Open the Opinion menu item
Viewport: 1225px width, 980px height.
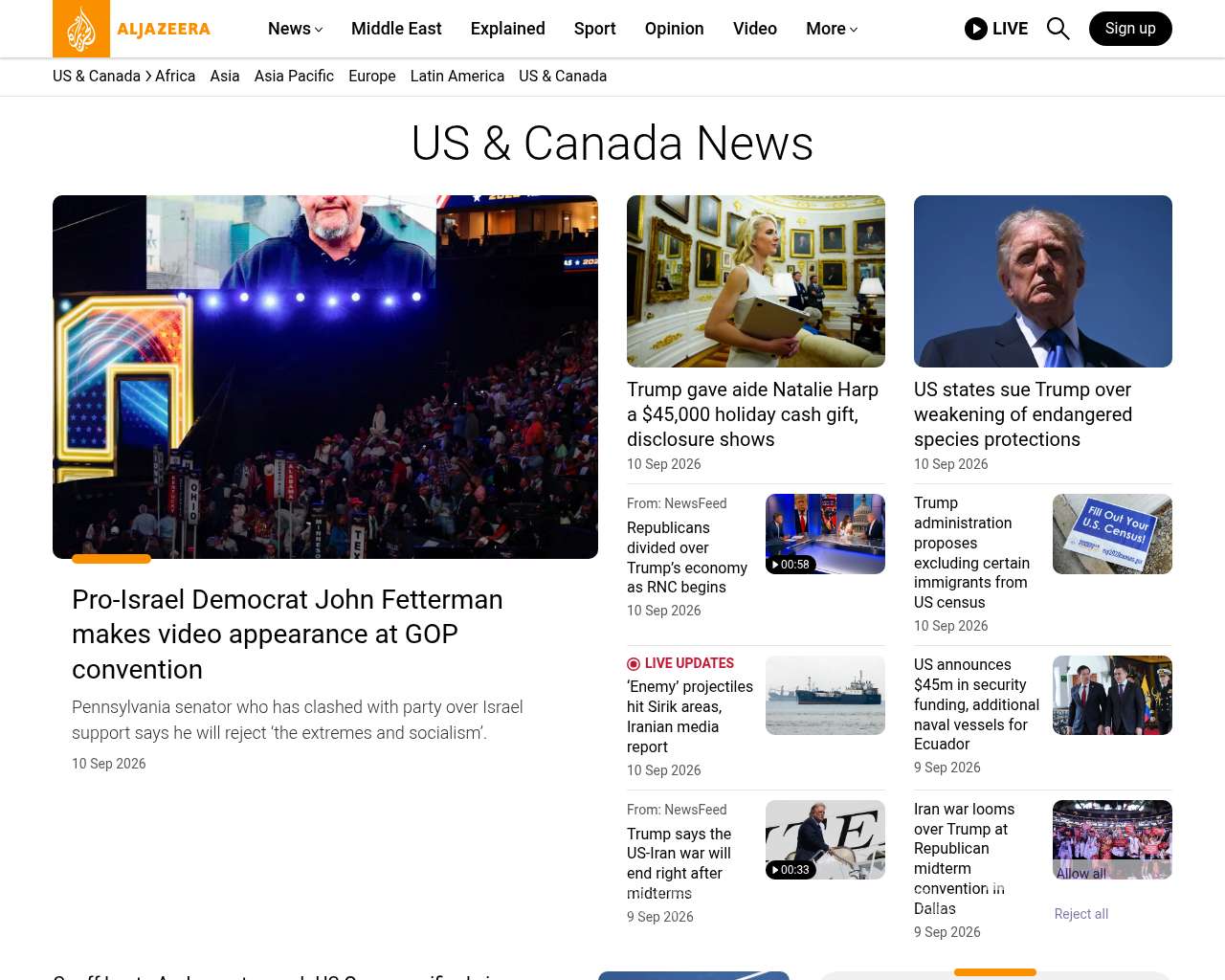click(x=675, y=29)
